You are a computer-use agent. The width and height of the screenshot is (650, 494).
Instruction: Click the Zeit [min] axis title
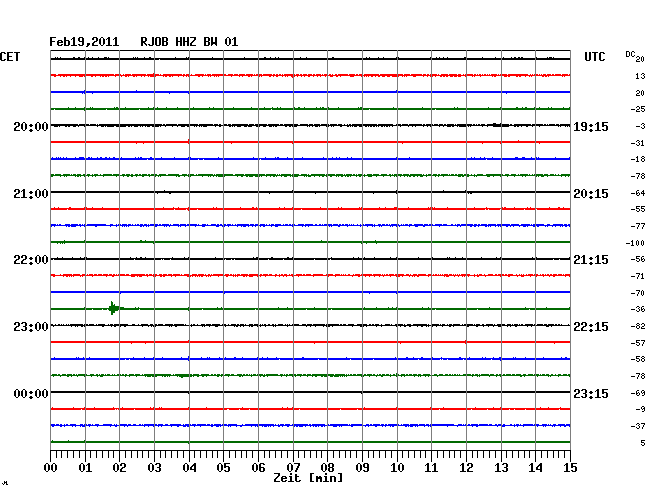click(x=308, y=478)
